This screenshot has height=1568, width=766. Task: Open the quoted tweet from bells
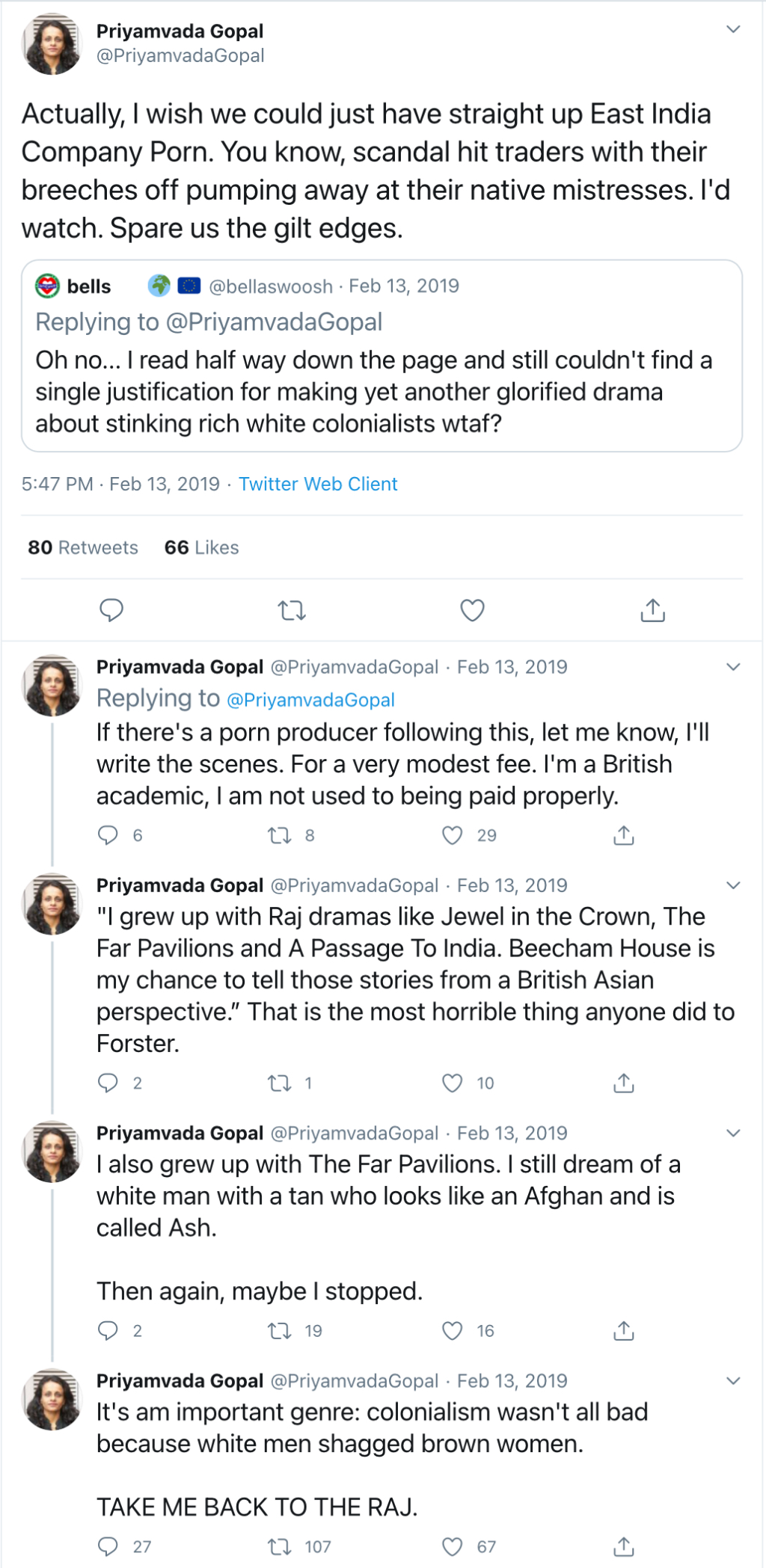coord(382,356)
